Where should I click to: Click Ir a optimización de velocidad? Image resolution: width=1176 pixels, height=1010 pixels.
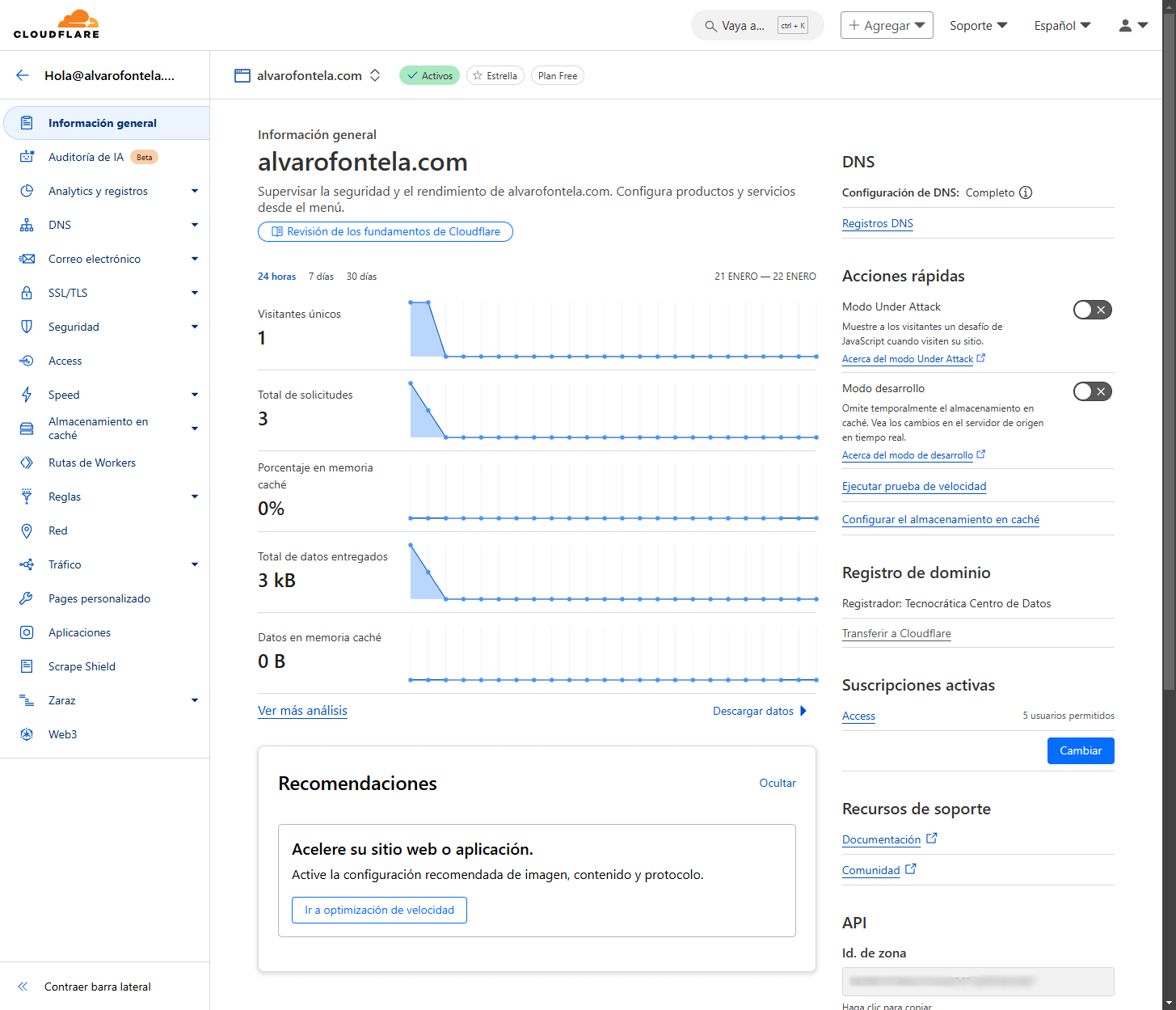(379, 910)
